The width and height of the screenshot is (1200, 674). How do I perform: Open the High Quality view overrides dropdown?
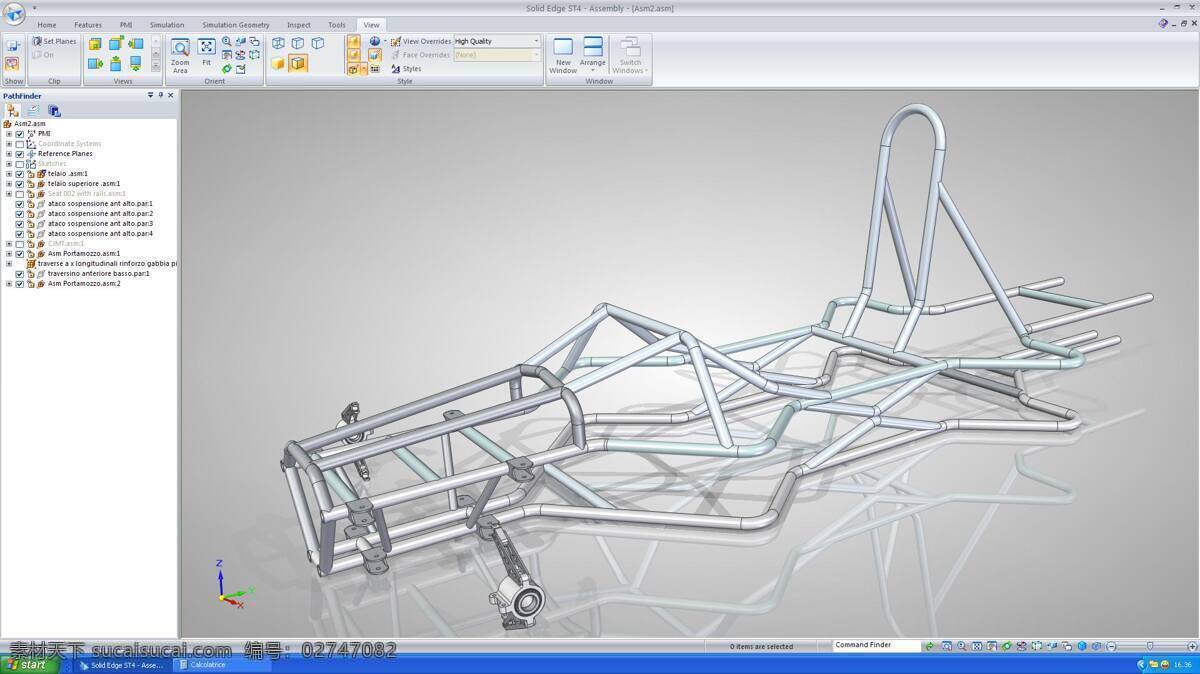click(536, 41)
